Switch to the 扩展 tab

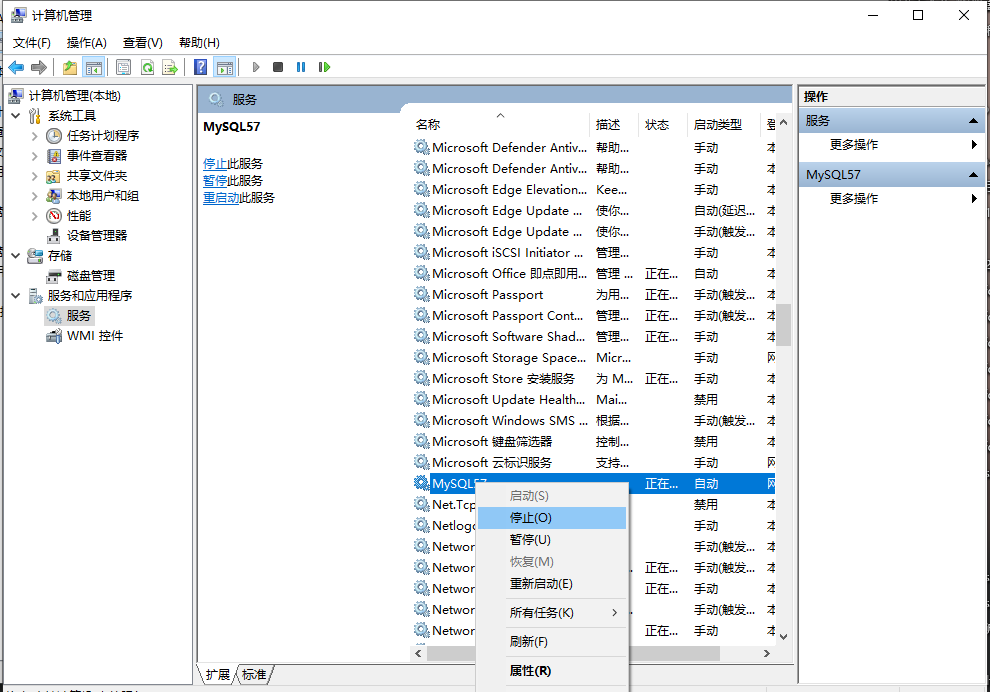(218, 675)
